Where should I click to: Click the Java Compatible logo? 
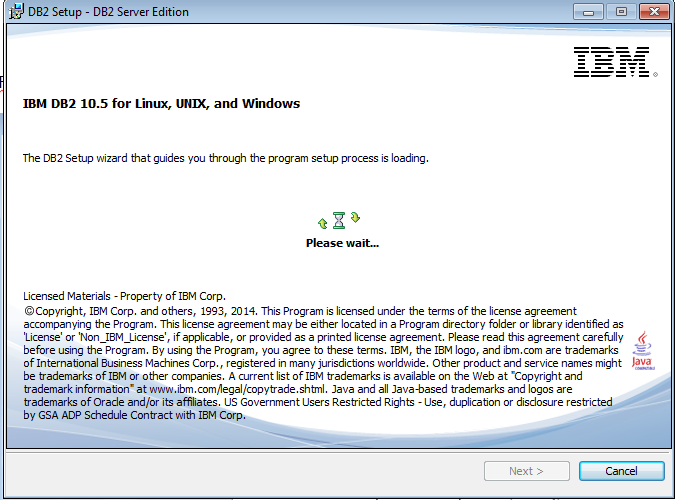click(643, 350)
